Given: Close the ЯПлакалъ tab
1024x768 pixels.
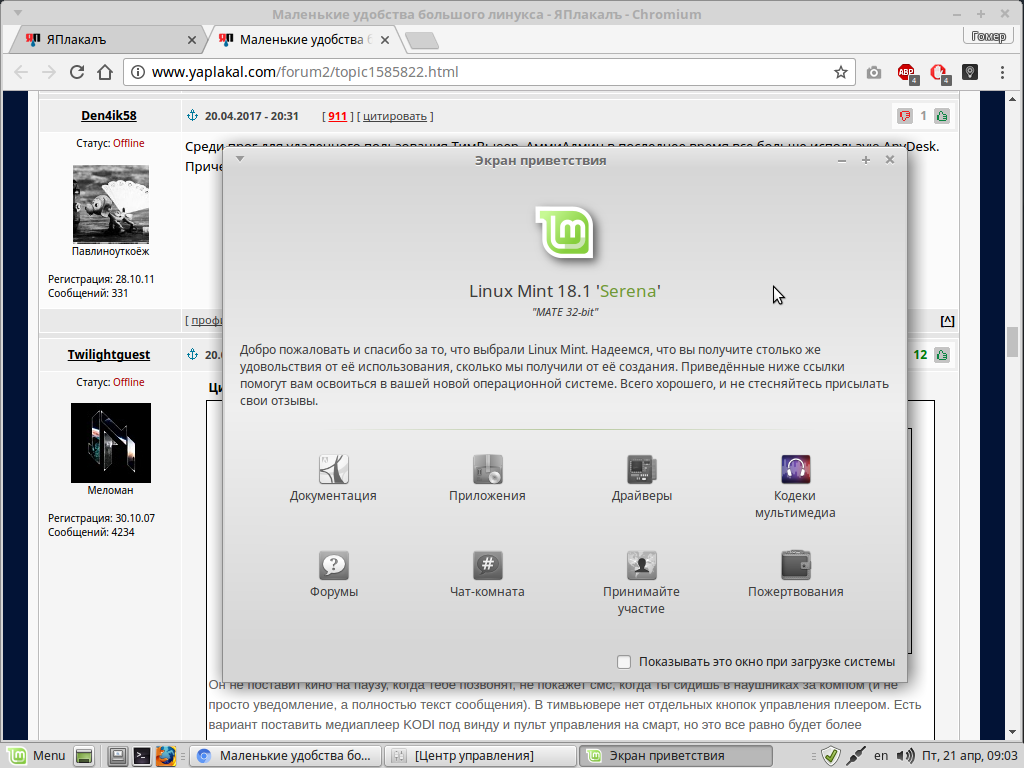Looking at the screenshot, I should (191, 40).
